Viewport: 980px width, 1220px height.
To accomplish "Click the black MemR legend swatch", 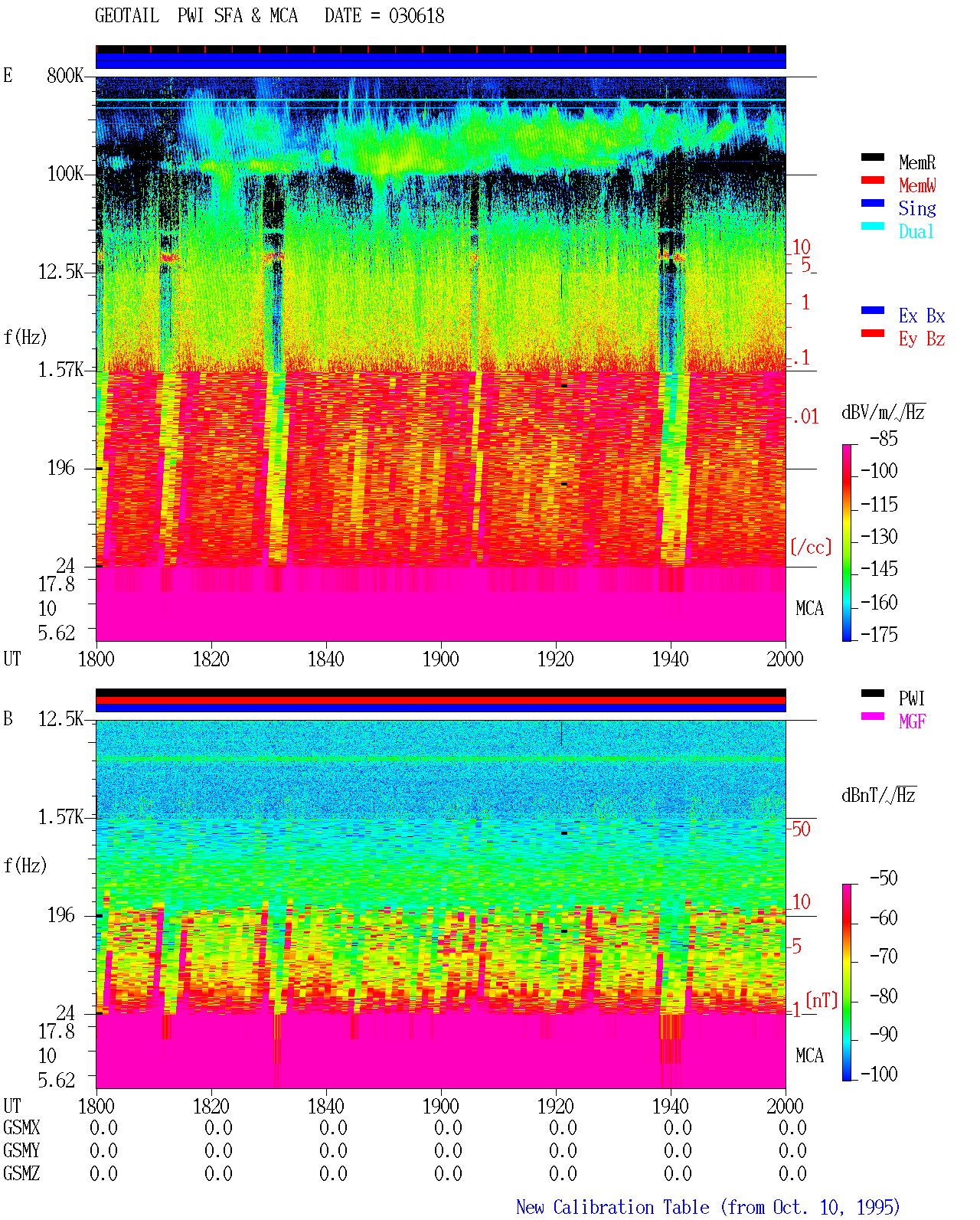I will click(x=873, y=157).
